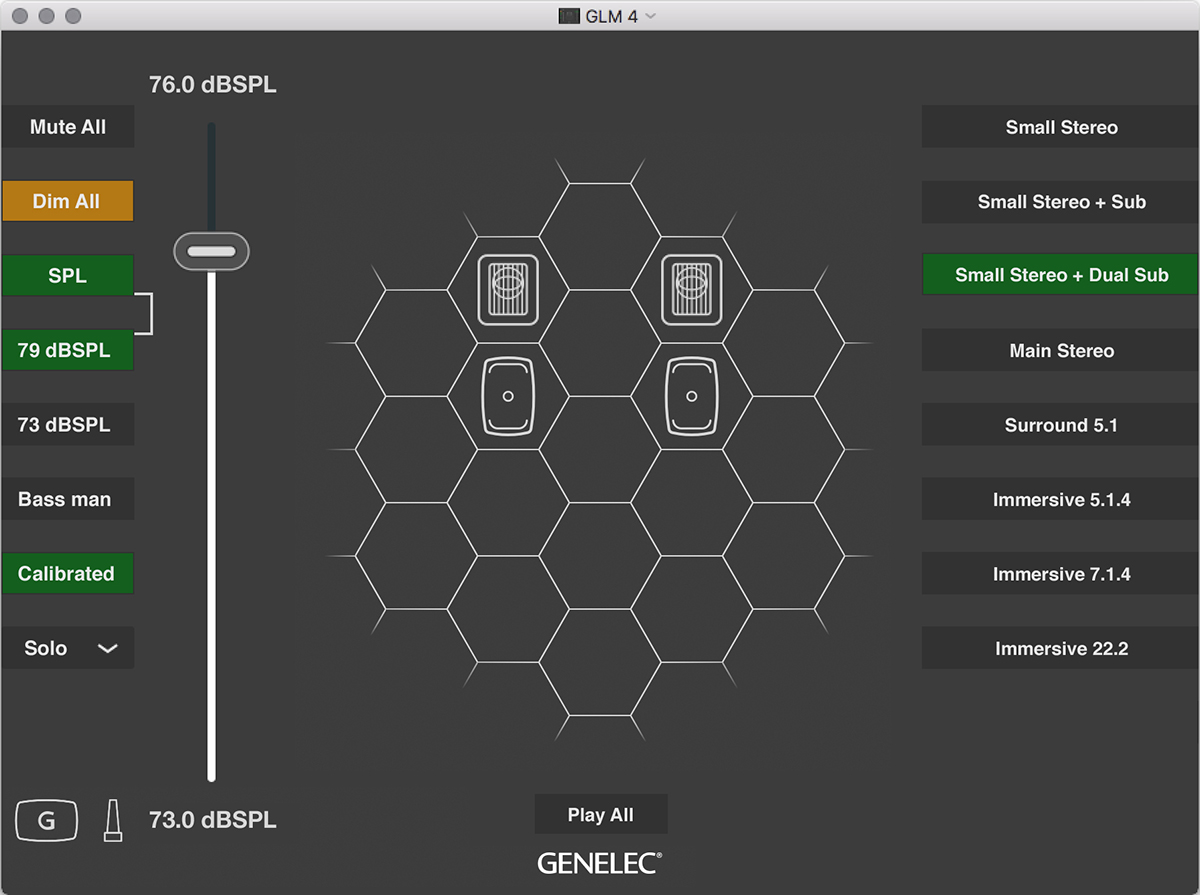Switch to Main Stereo group
The image size is (1200, 895).
coord(1061,350)
